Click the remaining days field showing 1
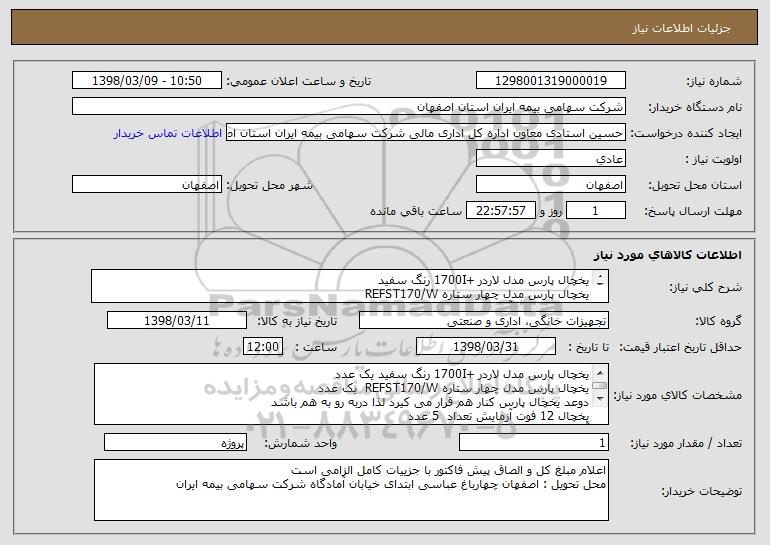The image size is (770, 545). 596,211
